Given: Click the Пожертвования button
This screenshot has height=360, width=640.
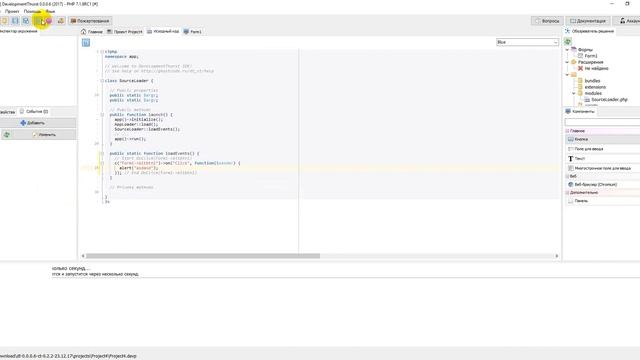Looking at the screenshot, I should click(90, 21).
